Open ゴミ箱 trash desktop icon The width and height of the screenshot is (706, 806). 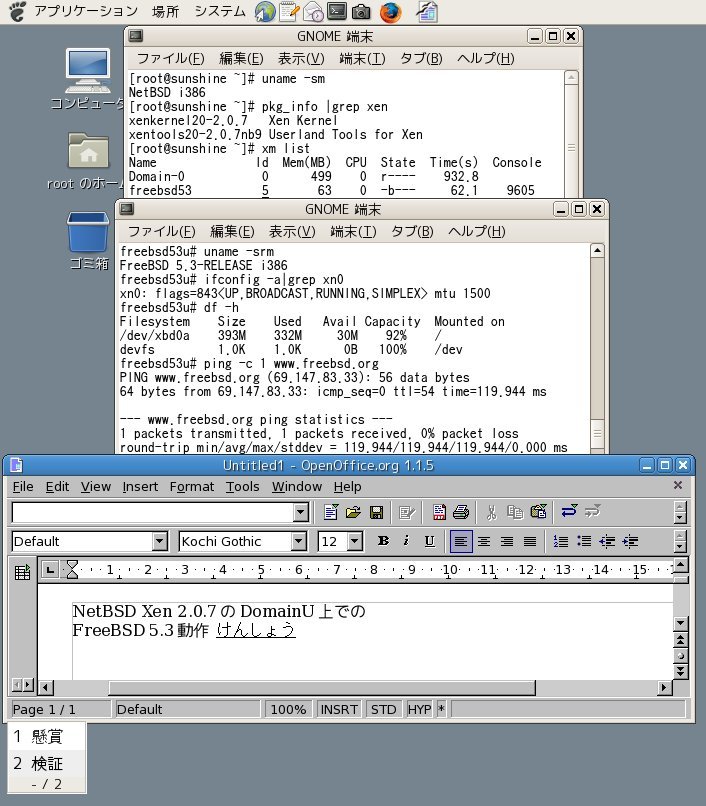(x=88, y=241)
